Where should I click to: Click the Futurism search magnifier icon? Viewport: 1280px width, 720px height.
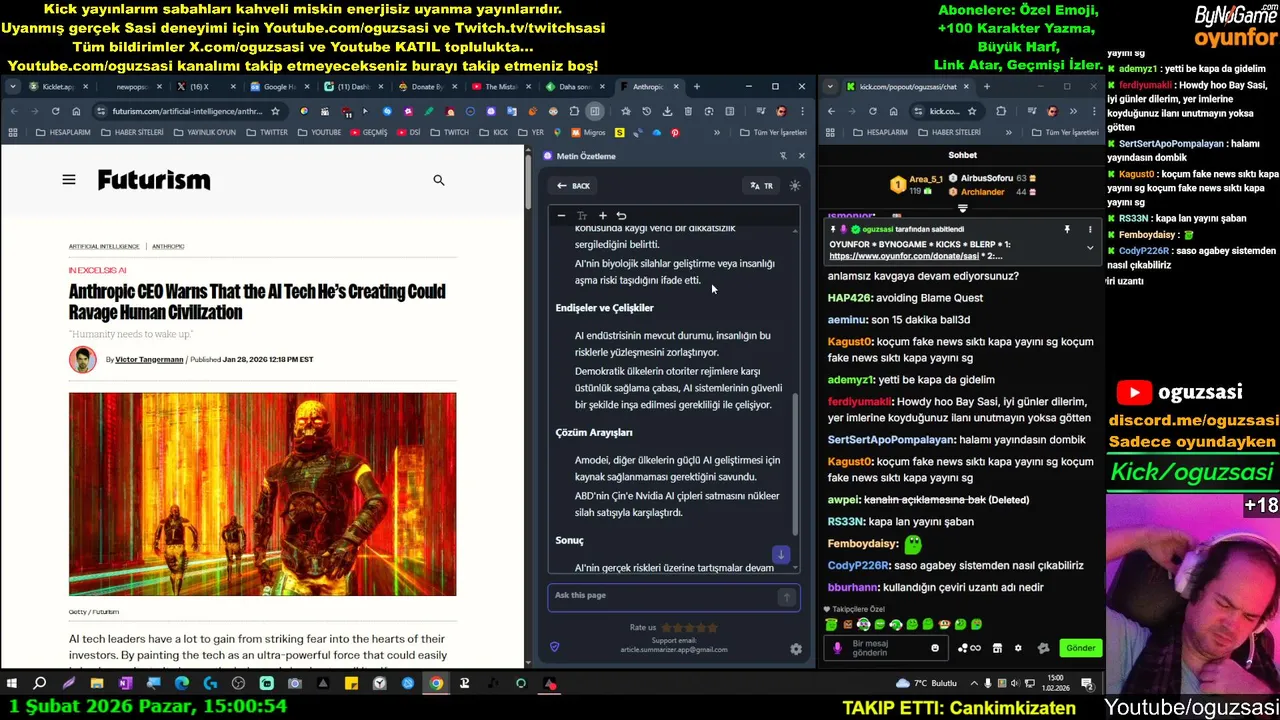coord(438,180)
